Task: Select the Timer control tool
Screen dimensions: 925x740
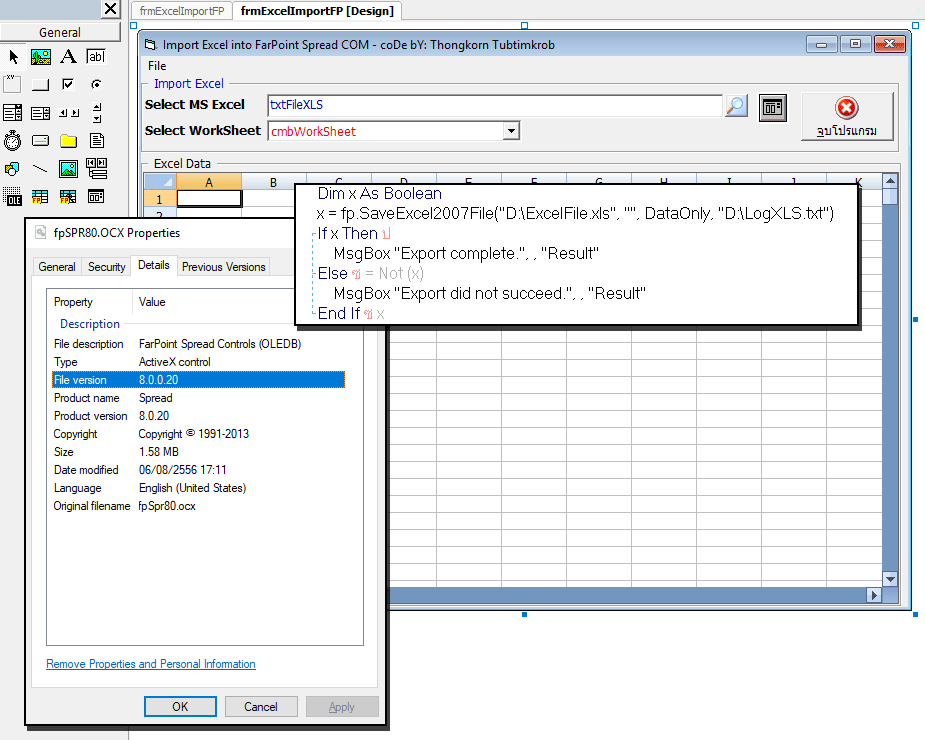Action: point(12,140)
